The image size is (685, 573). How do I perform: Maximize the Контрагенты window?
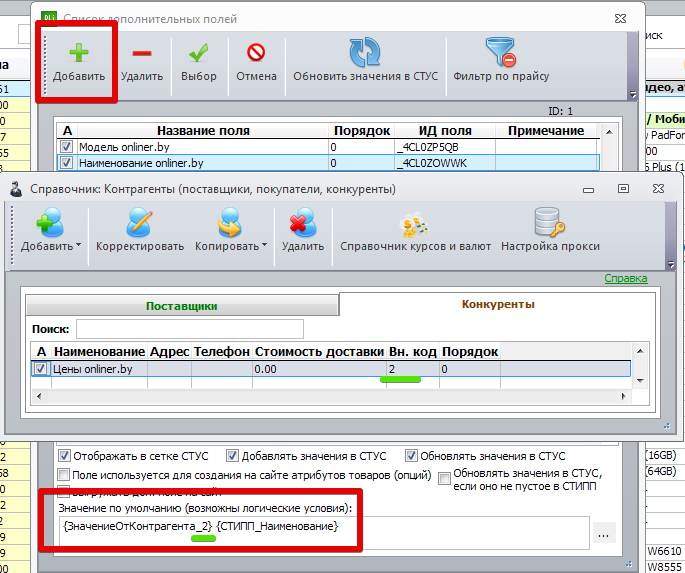(x=623, y=189)
